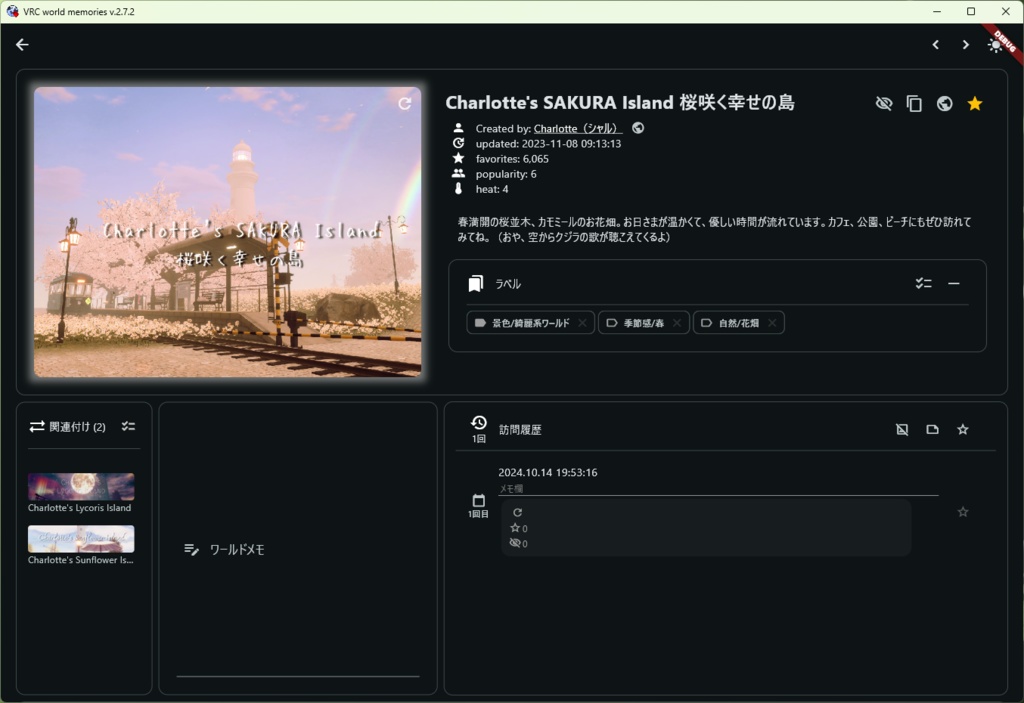Hide this world using the crossed-eye icon
Image resolution: width=1024 pixels, height=703 pixels.
[x=884, y=103]
